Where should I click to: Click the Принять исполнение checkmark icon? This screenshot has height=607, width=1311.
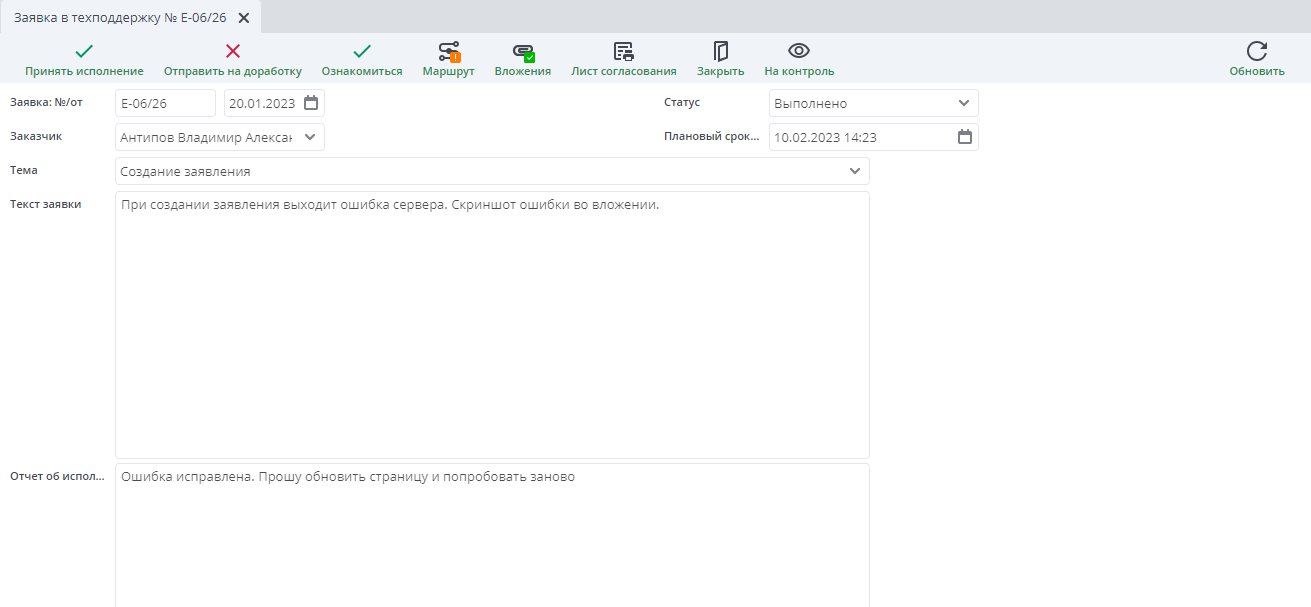tap(84, 51)
